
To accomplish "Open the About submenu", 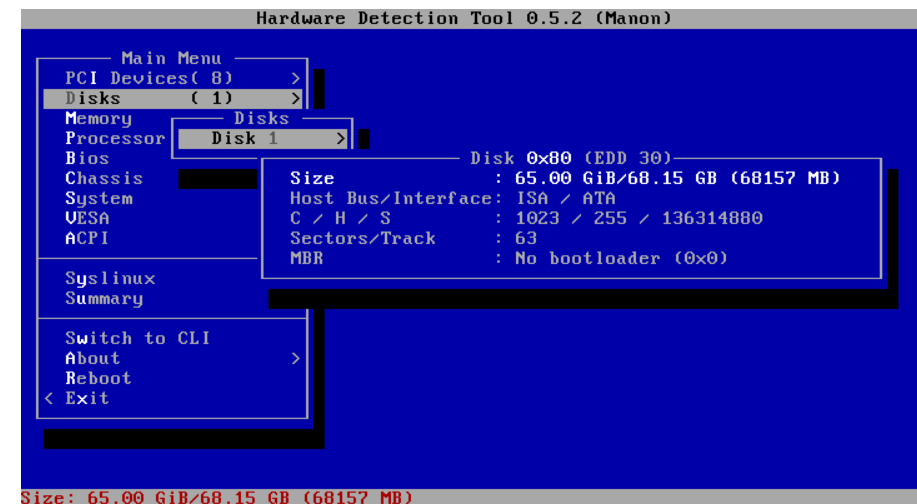I will [x=93, y=358].
